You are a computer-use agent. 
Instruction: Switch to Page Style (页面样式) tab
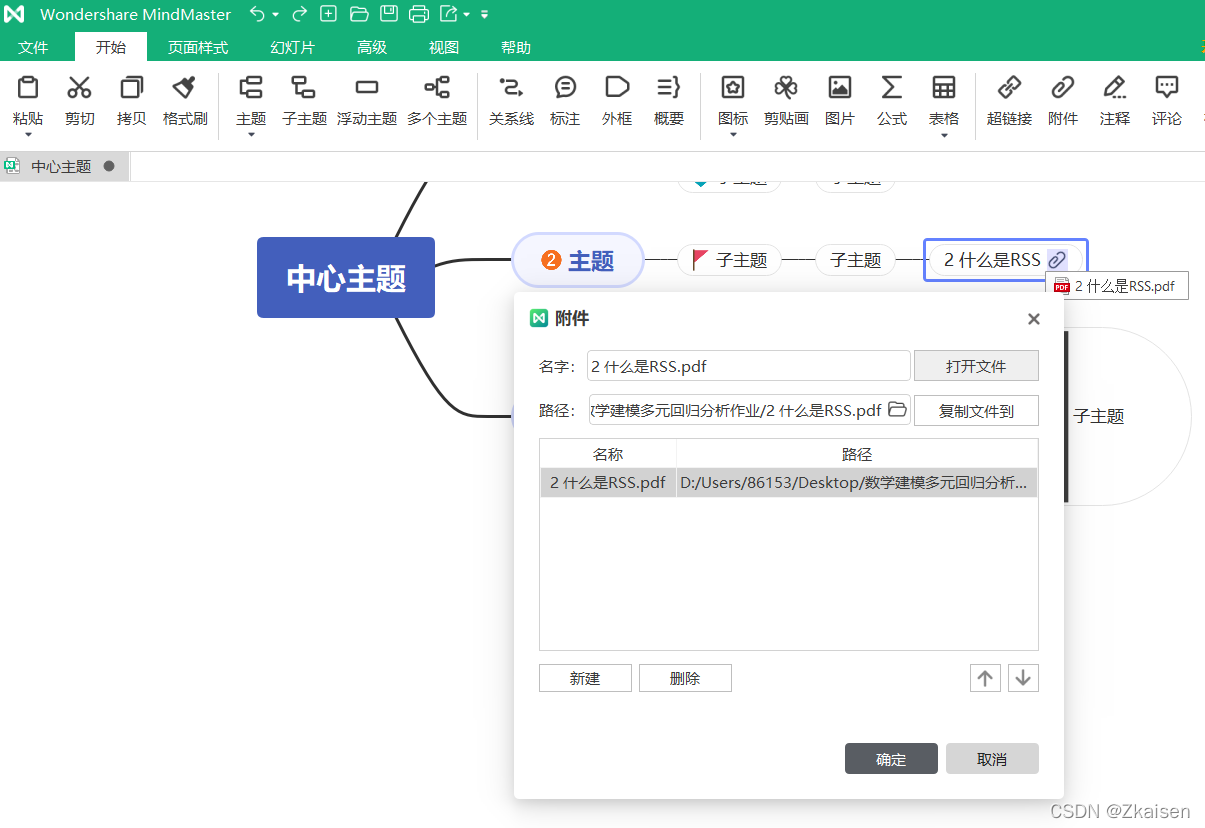[x=198, y=47]
